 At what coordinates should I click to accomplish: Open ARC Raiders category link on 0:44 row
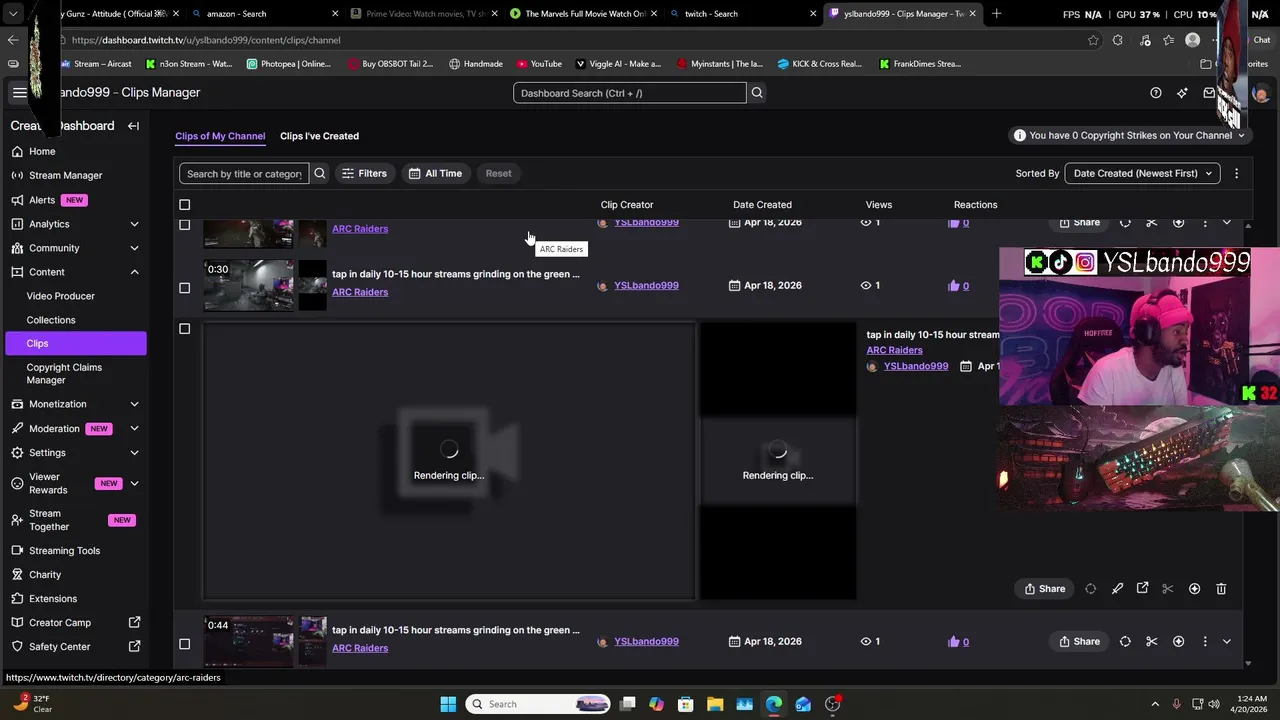click(x=360, y=648)
